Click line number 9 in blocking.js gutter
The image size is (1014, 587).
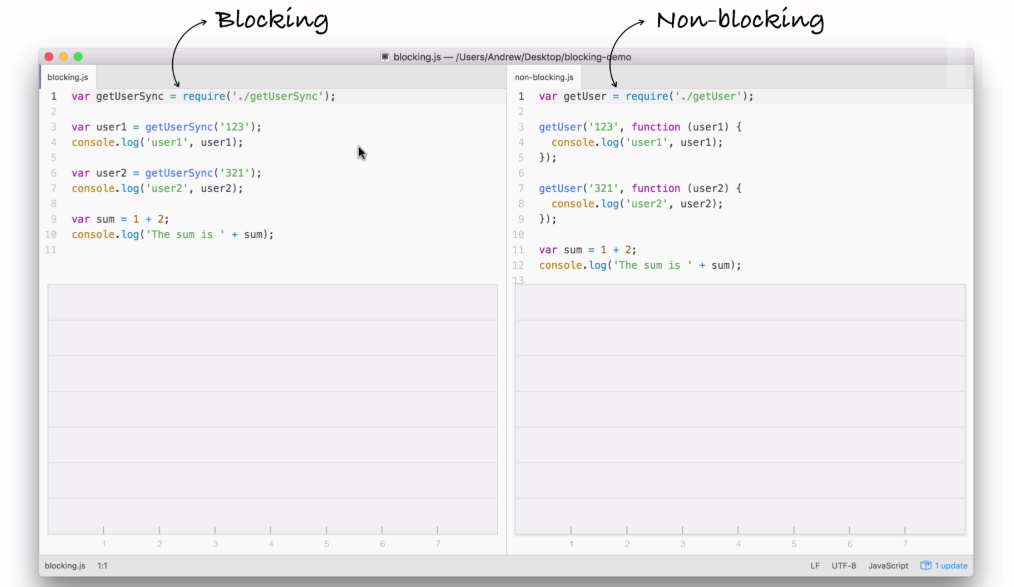[53, 219]
